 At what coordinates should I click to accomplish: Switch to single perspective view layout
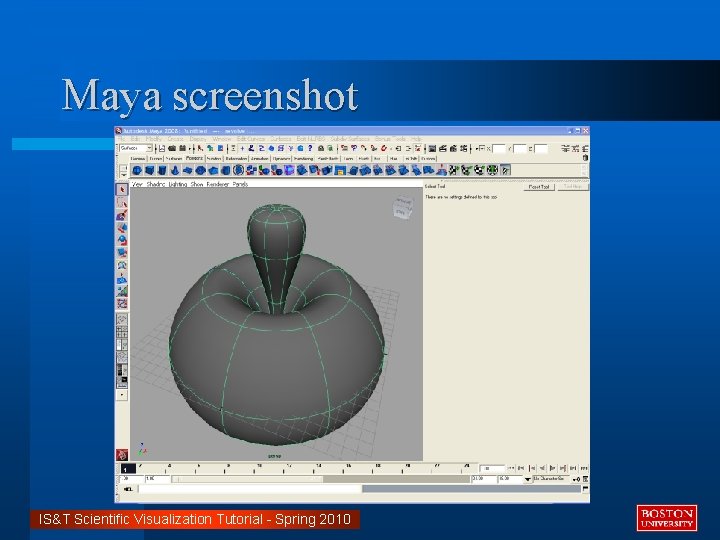coord(122,320)
